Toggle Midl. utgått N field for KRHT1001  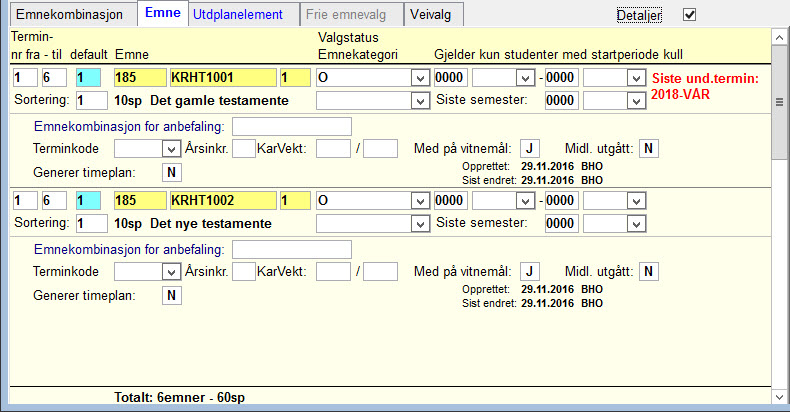[x=649, y=149]
